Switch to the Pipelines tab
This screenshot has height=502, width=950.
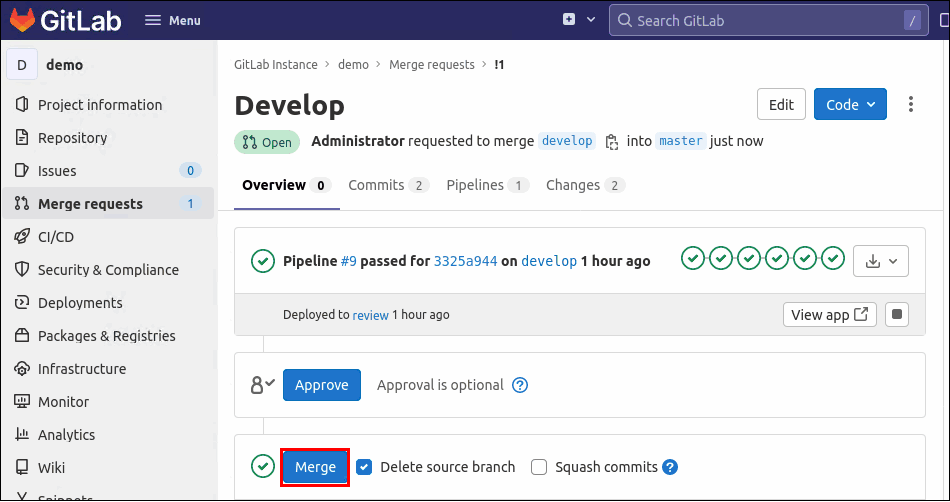tap(488, 185)
